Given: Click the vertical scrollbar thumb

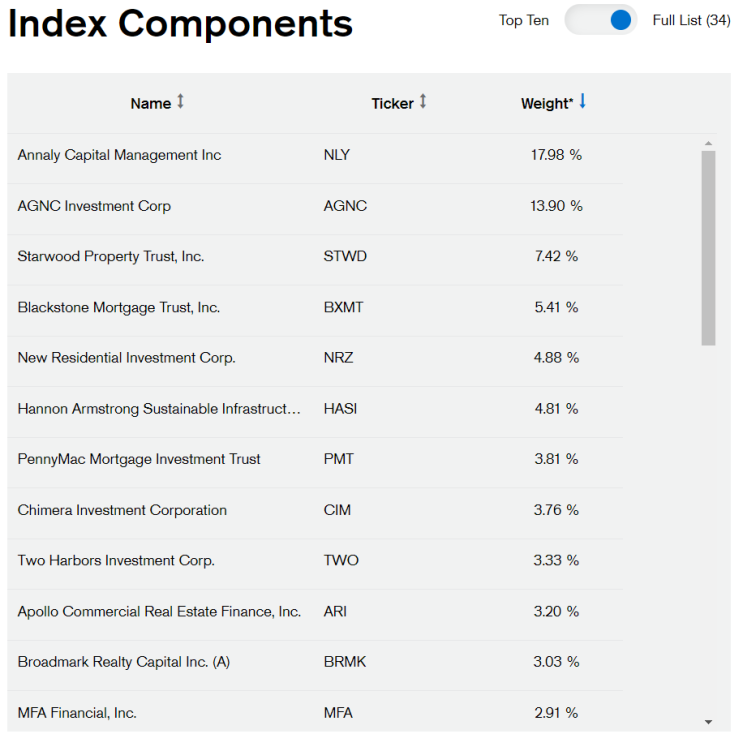Looking at the screenshot, I should click(x=708, y=248).
